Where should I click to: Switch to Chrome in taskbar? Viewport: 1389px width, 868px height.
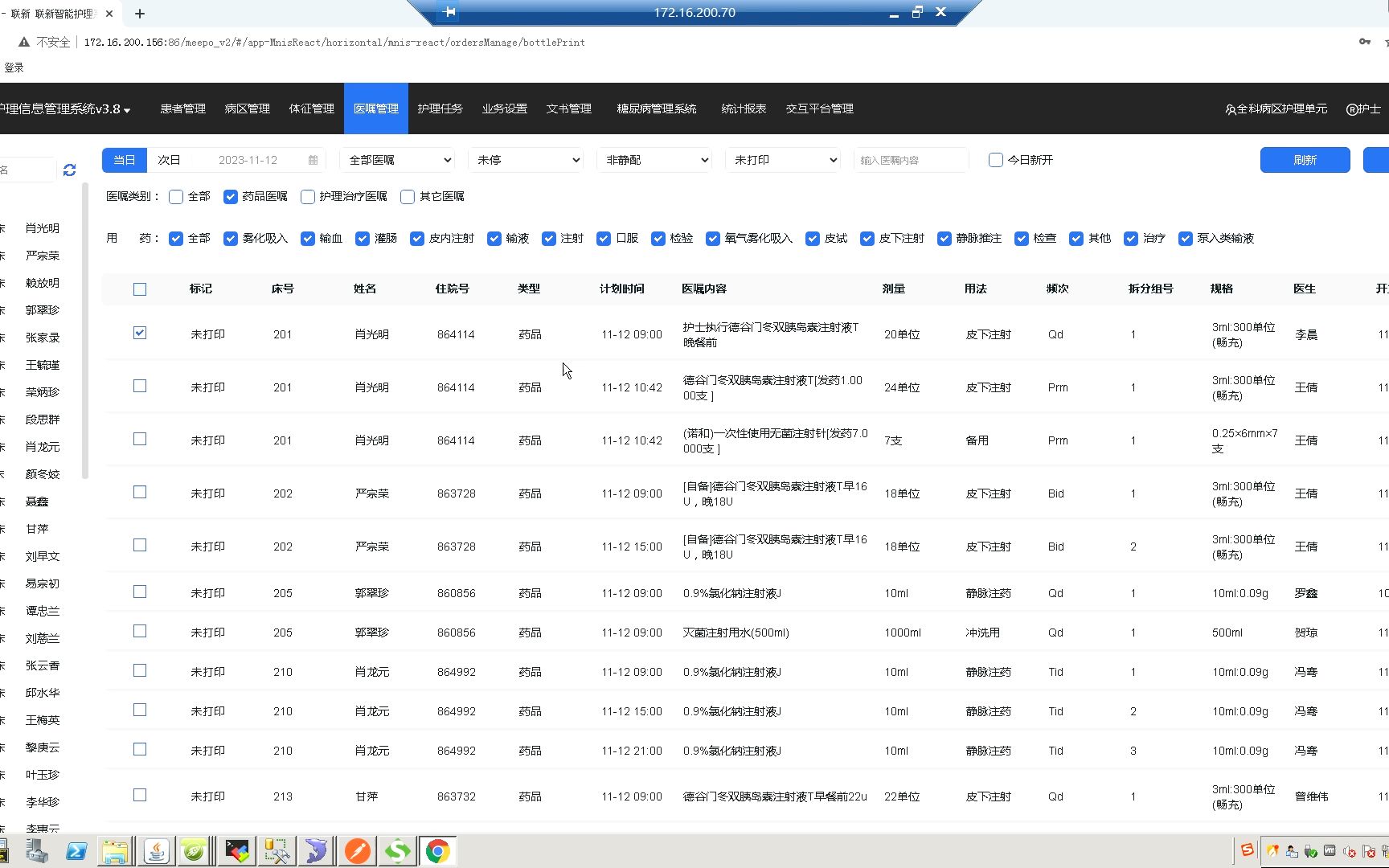click(438, 851)
